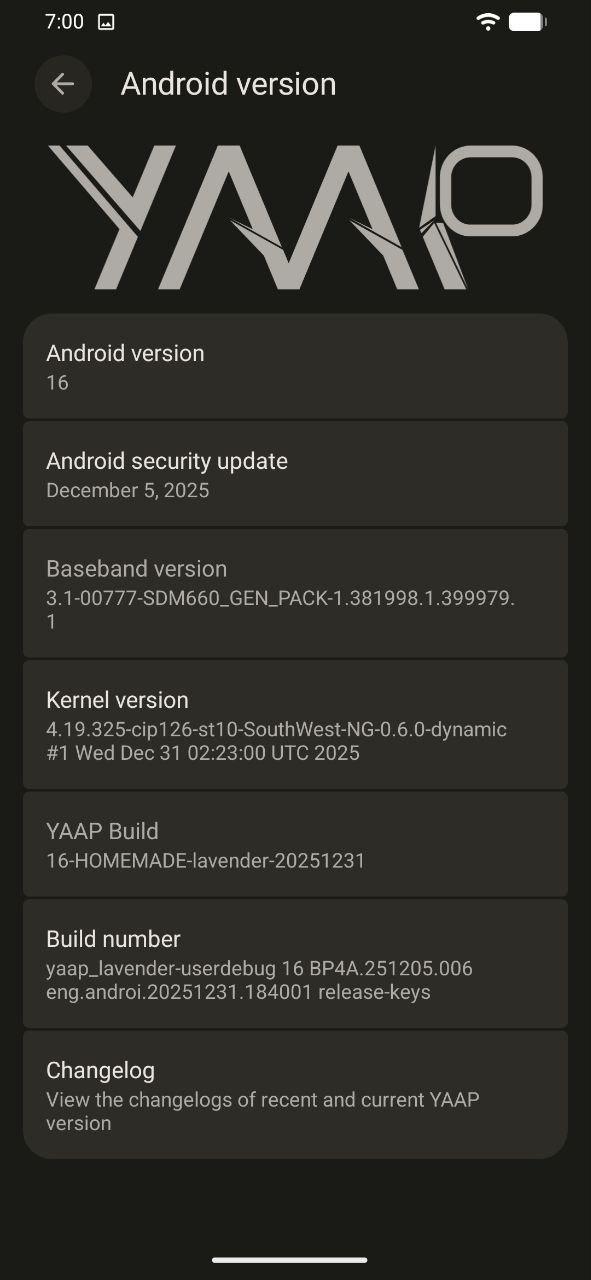The image size is (591, 1280).
Task: Tap the Android version page title
Action: point(228,84)
